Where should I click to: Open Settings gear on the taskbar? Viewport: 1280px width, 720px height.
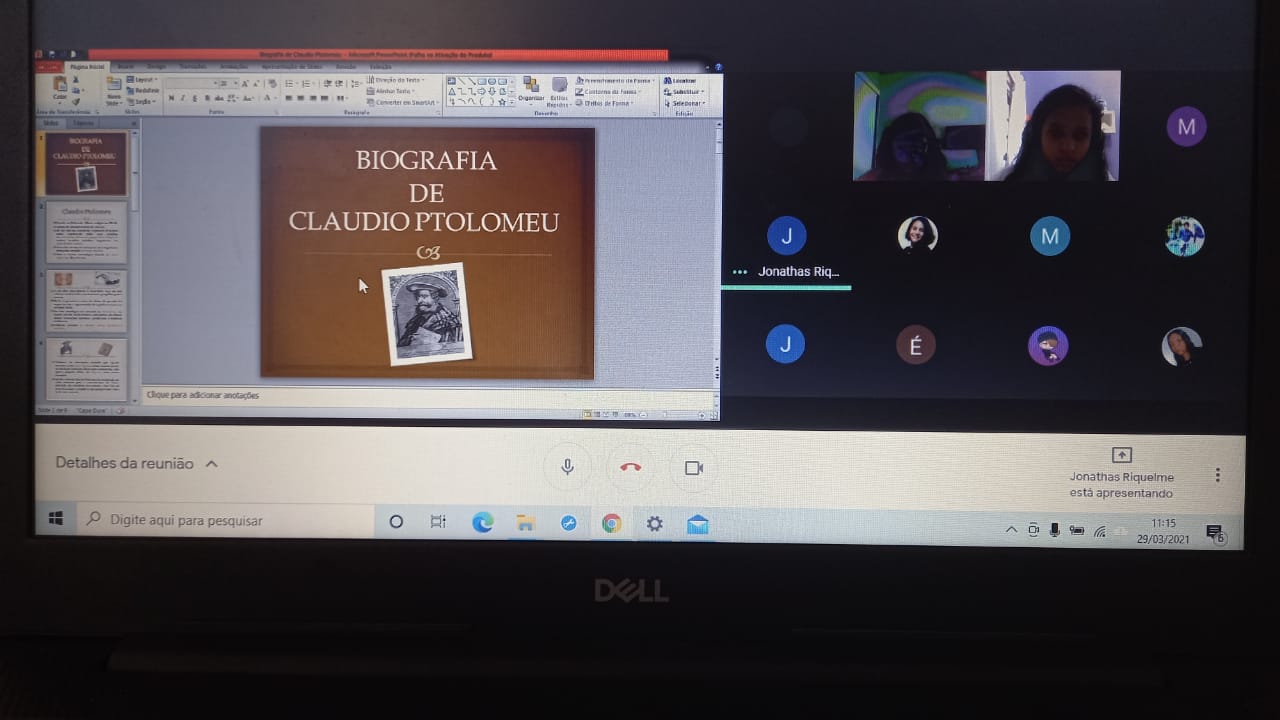pyautogui.click(x=654, y=524)
